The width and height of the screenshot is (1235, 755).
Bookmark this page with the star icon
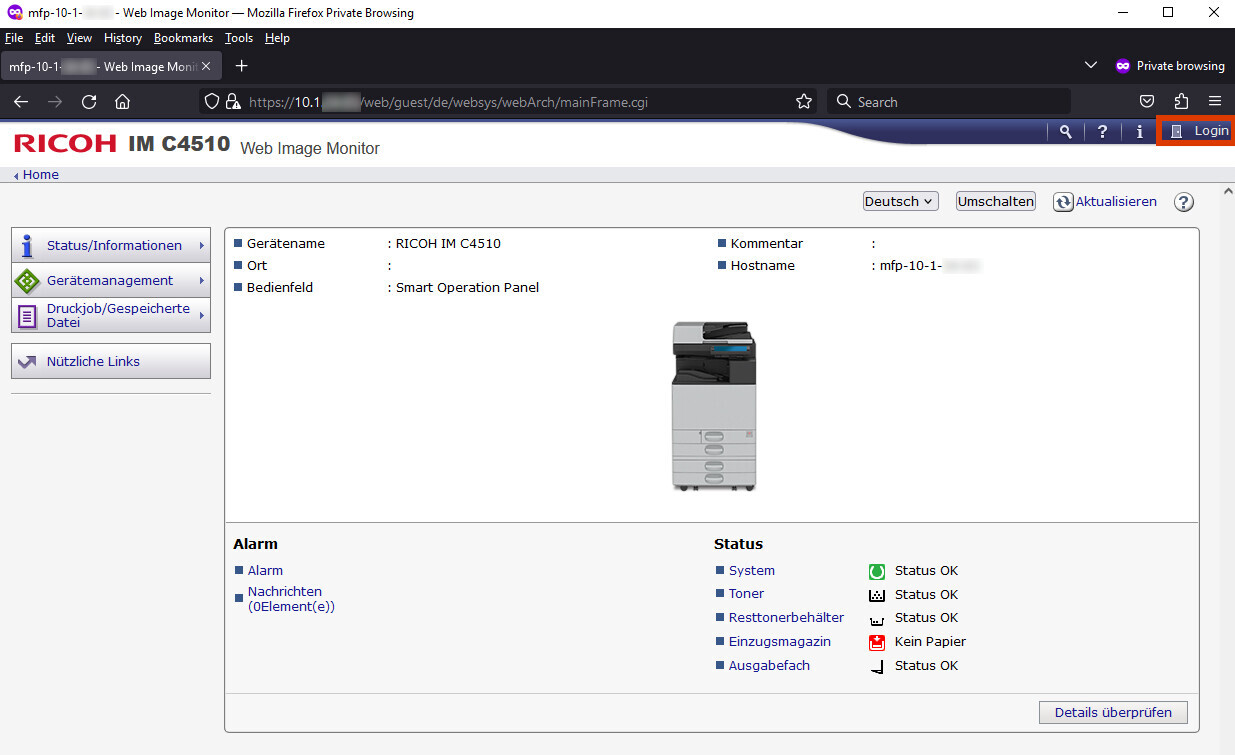[803, 102]
